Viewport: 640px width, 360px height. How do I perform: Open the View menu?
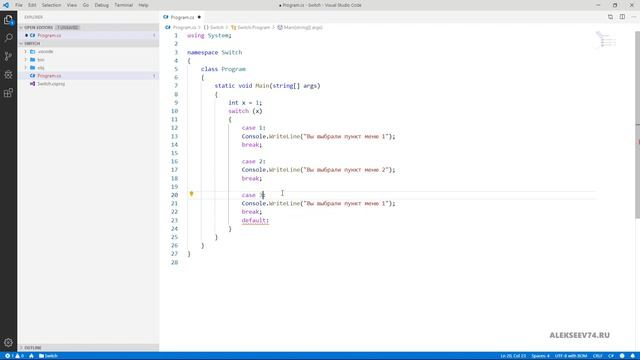[x=72, y=5]
